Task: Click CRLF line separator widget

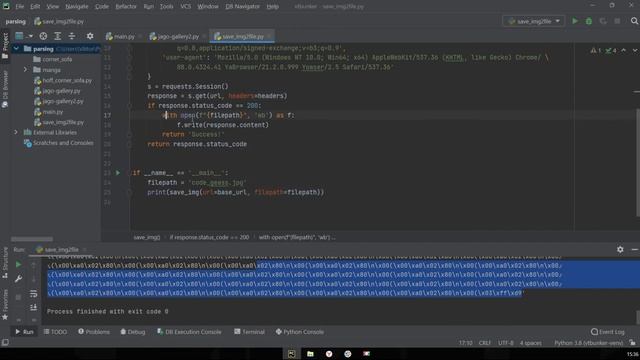Action: click(x=484, y=343)
